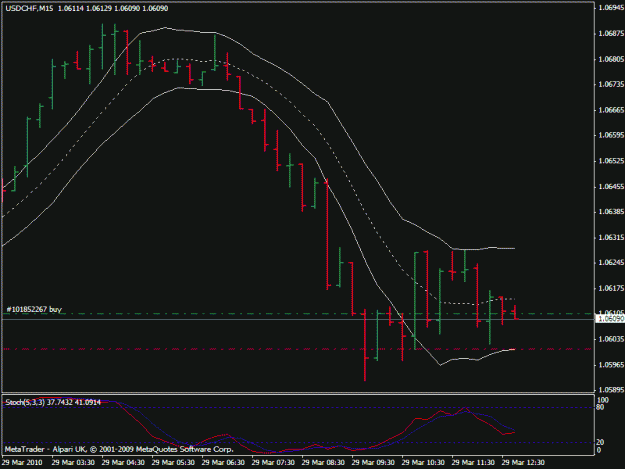Image resolution: width=625 pixels, height=469 pixels.
Task: Click the 1.06805 price axis label
Action: point(611,59)
